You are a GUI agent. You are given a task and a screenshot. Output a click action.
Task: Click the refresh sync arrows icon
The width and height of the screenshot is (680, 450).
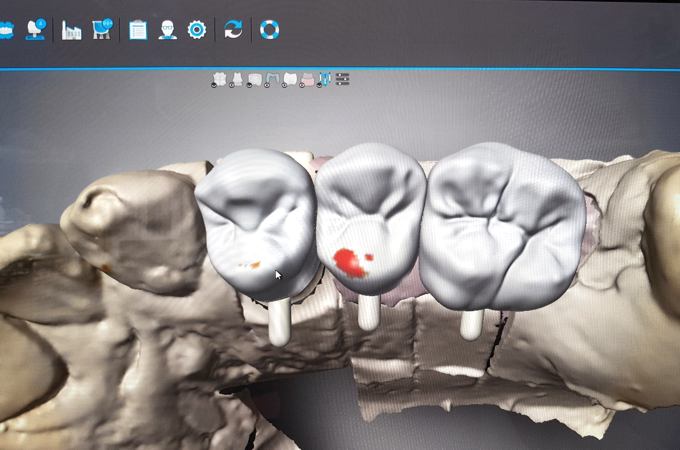[233, 29]
